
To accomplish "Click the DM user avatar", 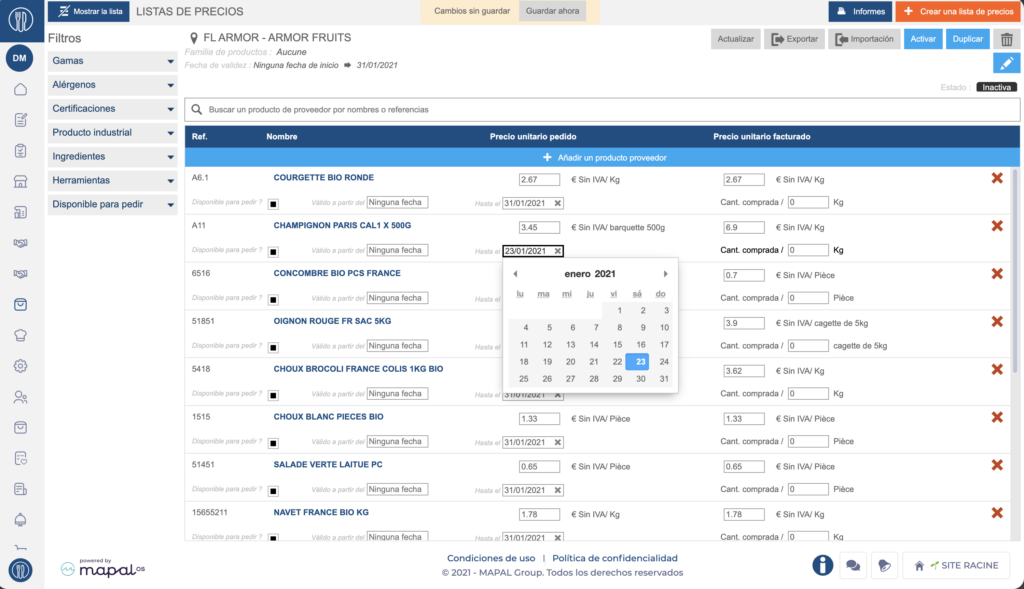I will pos(20,58).
